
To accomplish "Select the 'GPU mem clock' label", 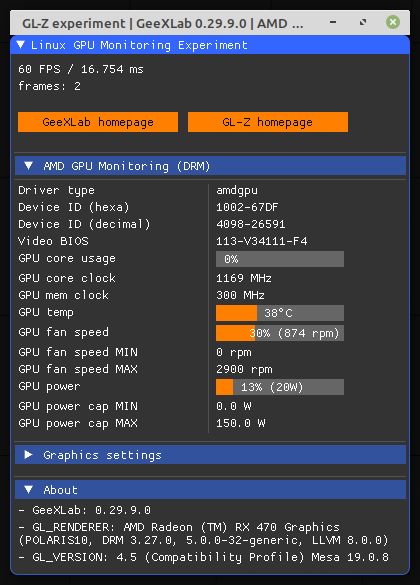I will tap(63, 295).
